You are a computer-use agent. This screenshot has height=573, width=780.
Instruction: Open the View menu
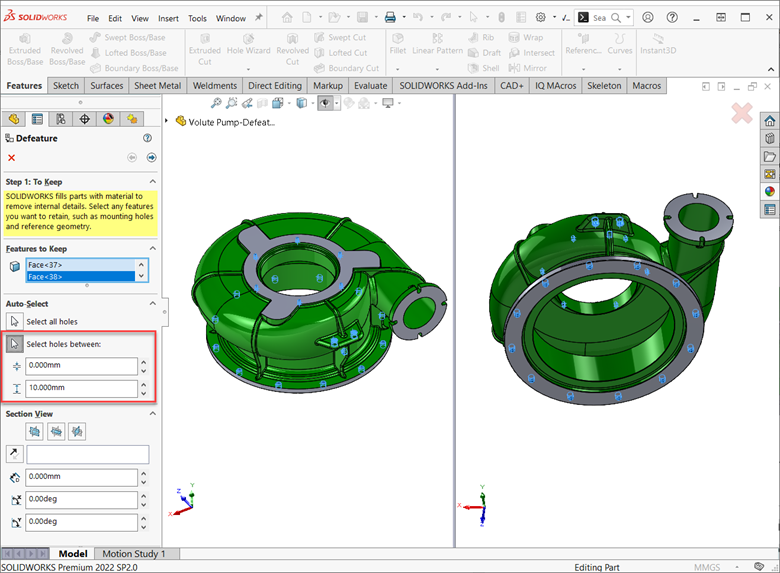point(140,18)
